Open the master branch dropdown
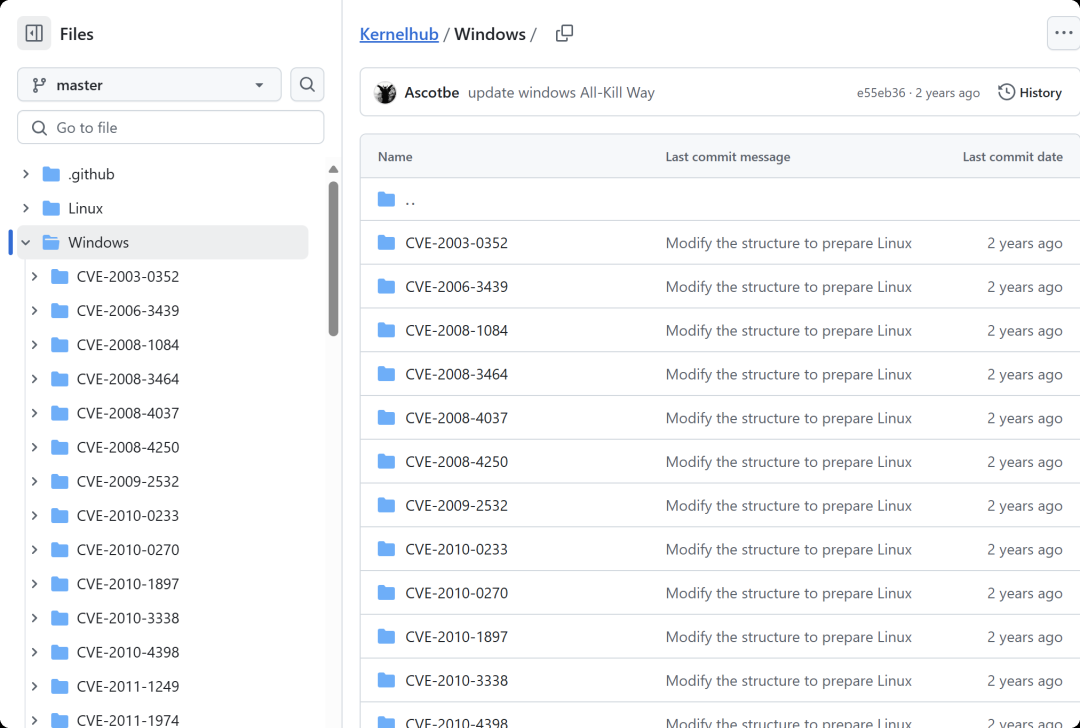Screen dimensions: 1080x728 pyautogui.click(x=149, y=85)
